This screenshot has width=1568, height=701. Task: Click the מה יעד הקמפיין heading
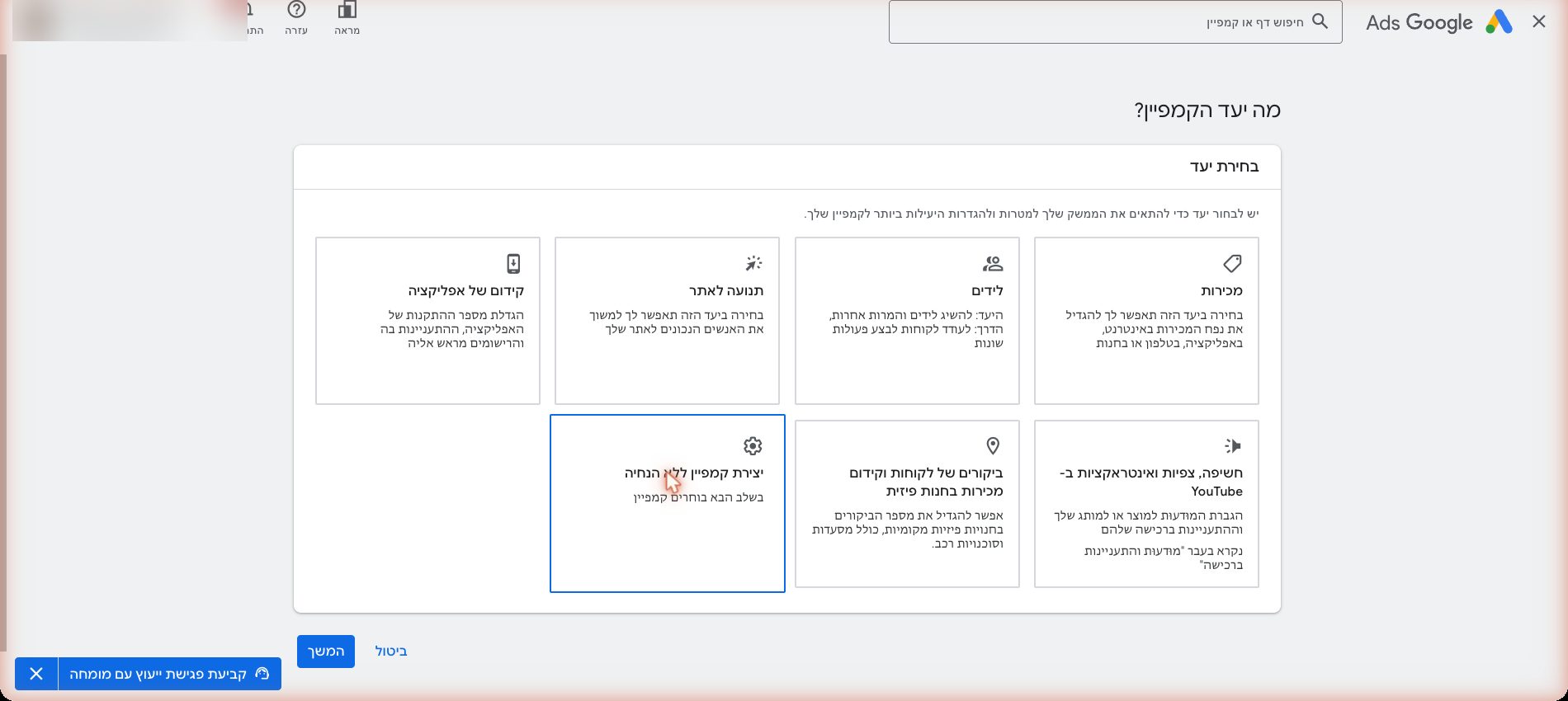pyautogui.click(x=1207, y=111)
